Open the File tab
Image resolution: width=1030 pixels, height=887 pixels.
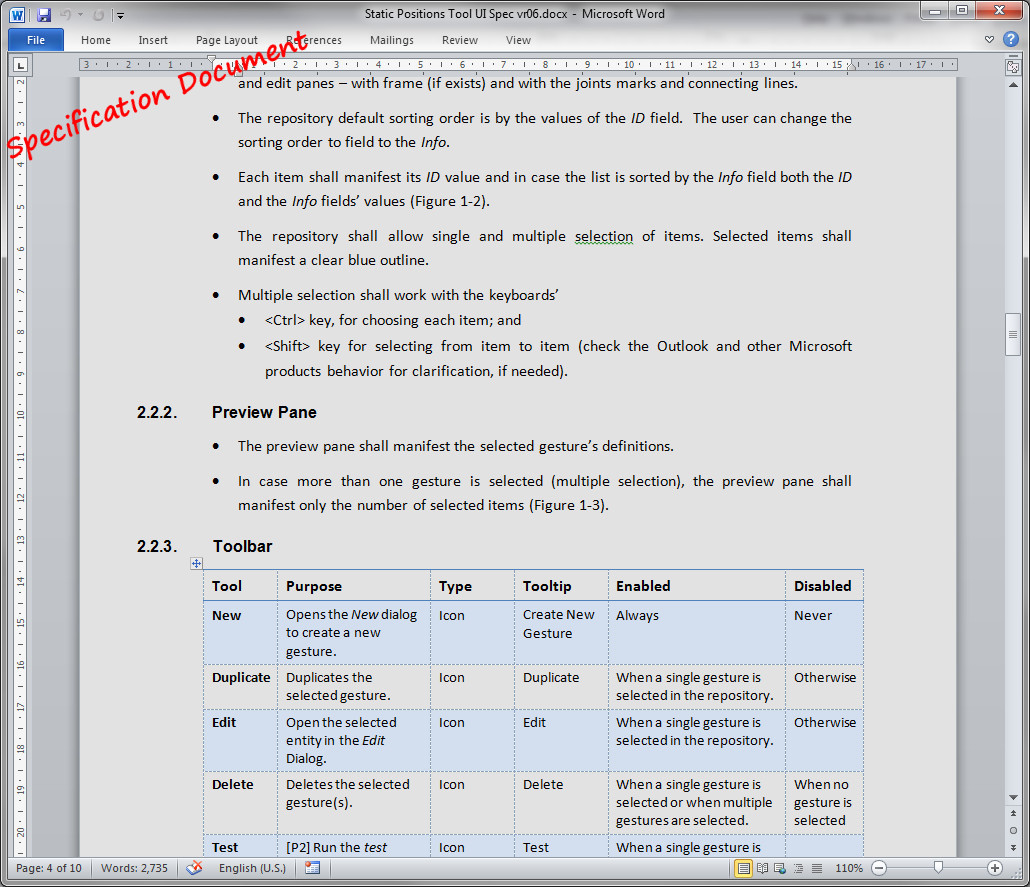coord(36,40)
